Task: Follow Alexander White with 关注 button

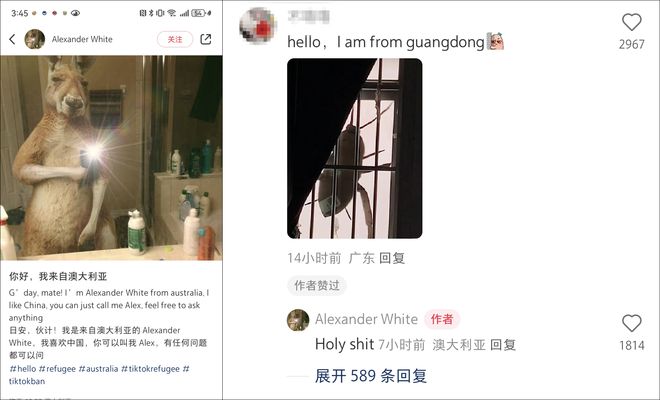Action: click(x=175, y=39)
